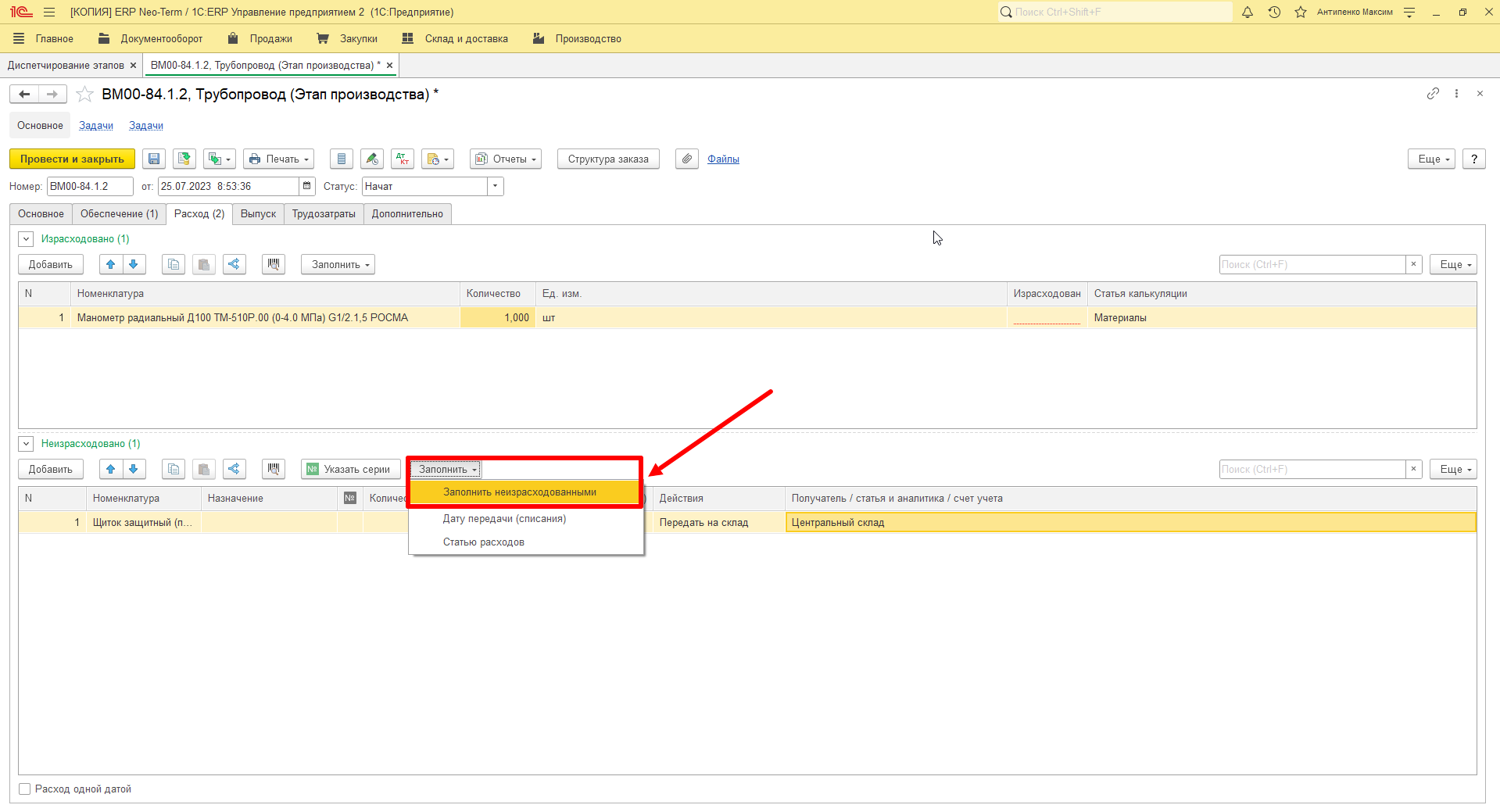Move row down in Неизрасходовано table

(134, 469)
